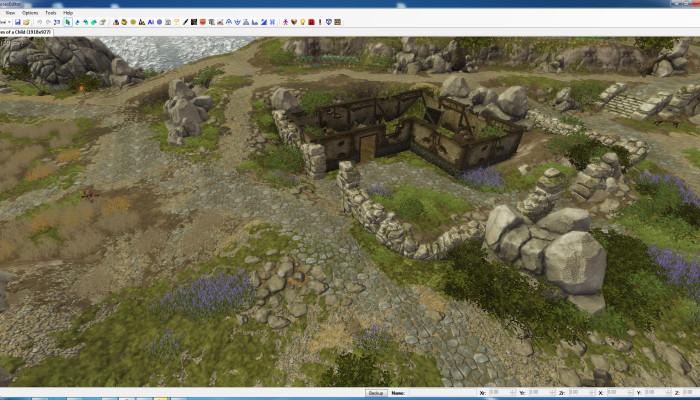Click the blue icon right of Redo
Viewport: 700px width, 400px height.
57,22
